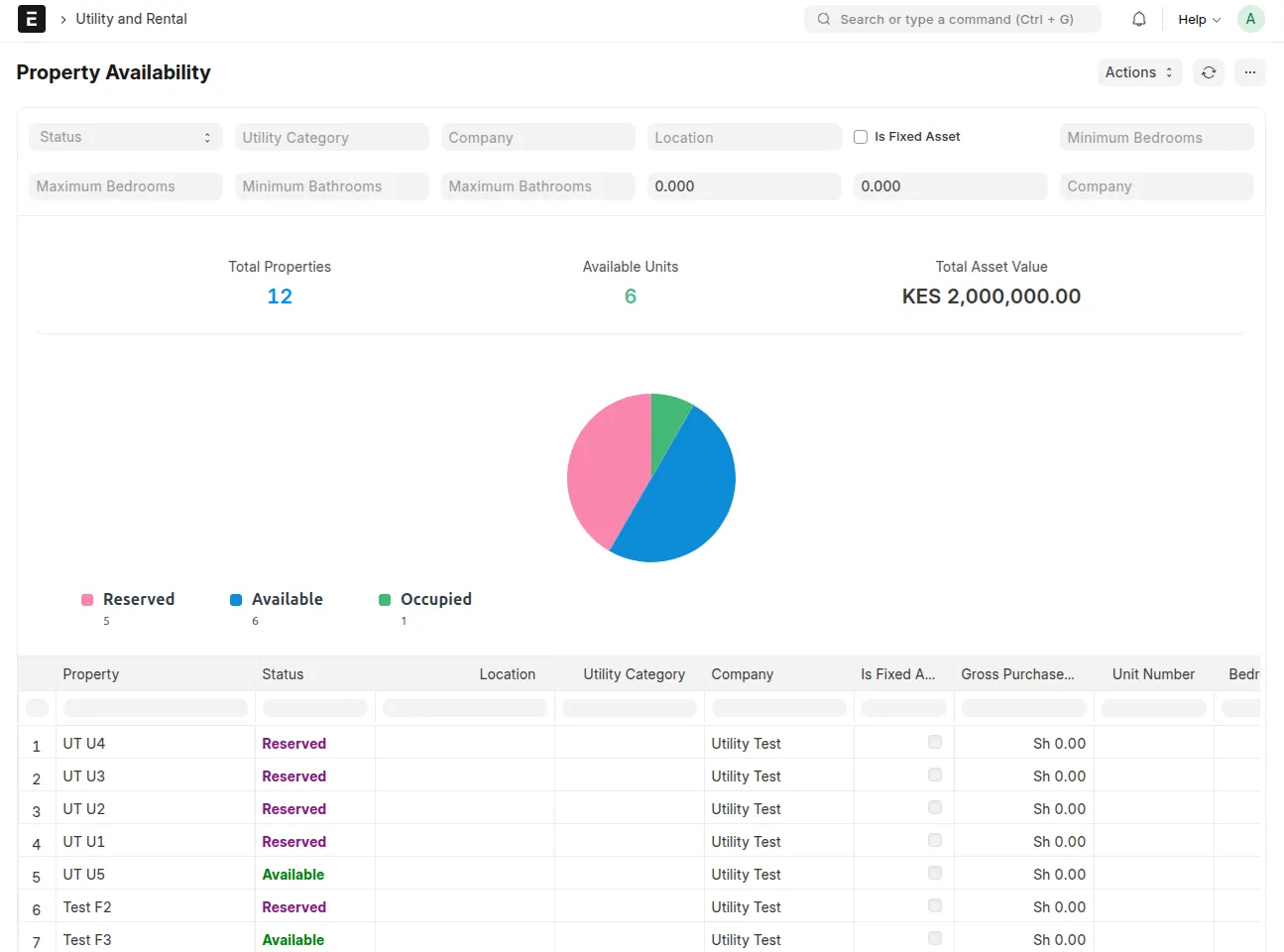Screen dimensions: 1284x952
Task: Click the search or command bar
Action: tap(953, 19)
